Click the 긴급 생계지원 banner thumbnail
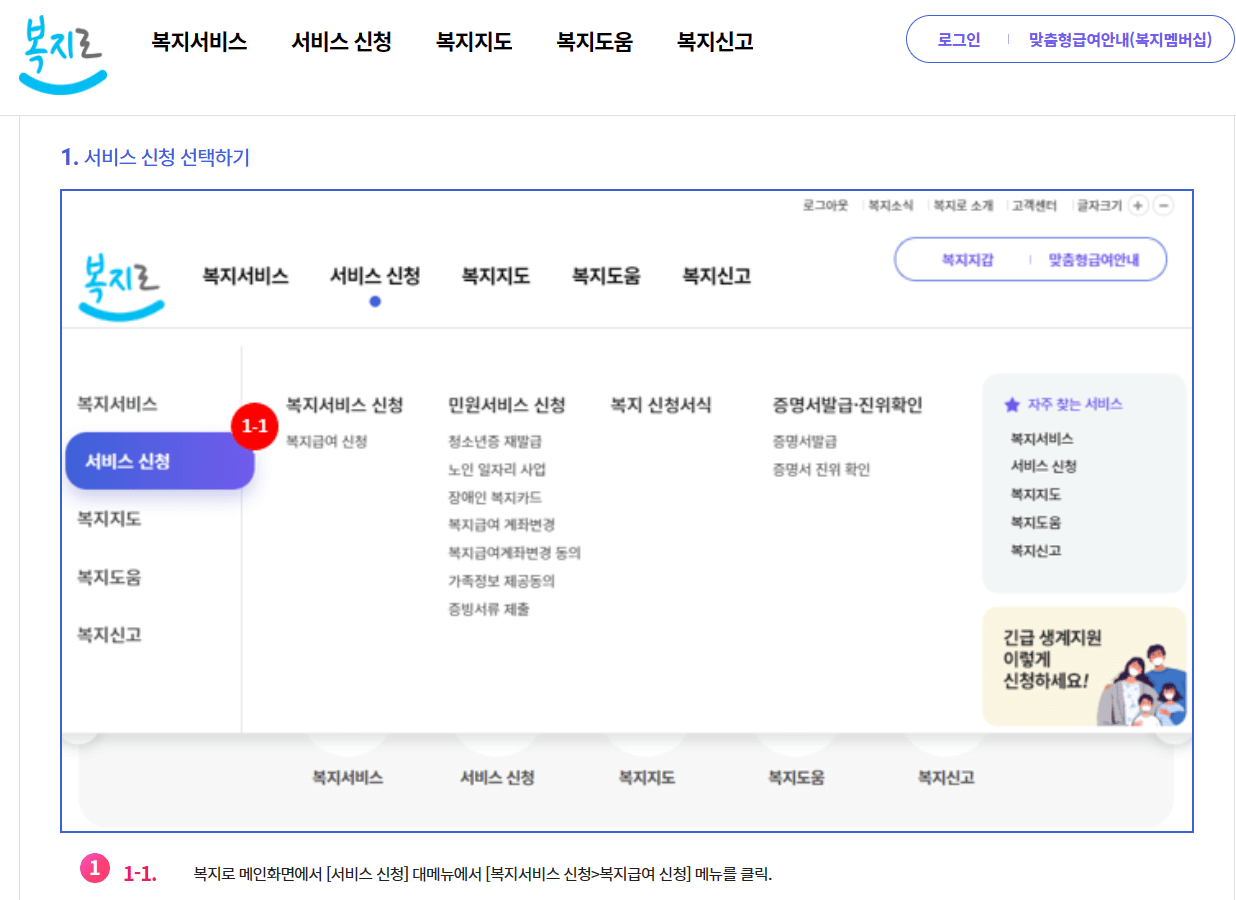This screenshot has height=900, width=1236. [x=1084, y=666]
